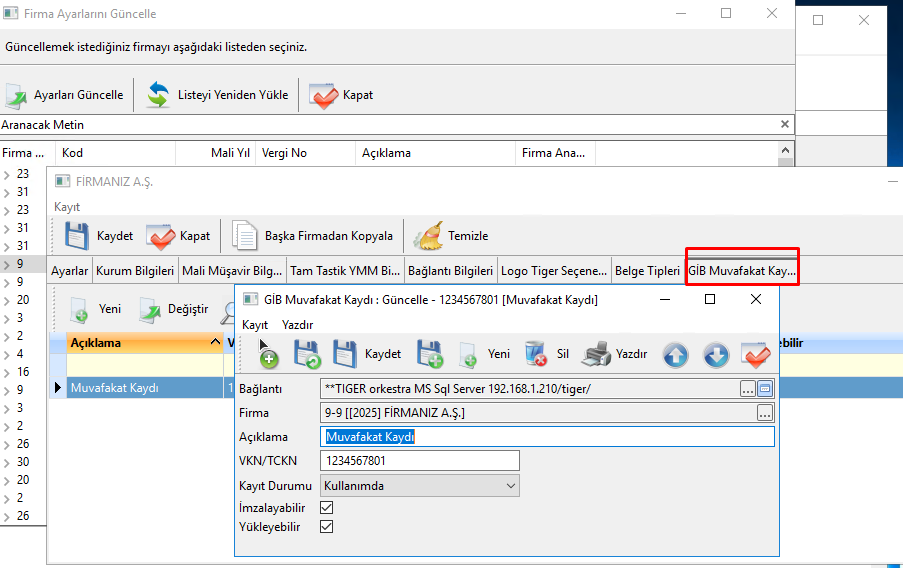Click the Sil trash icon in dialog

(x=536, y=354)
